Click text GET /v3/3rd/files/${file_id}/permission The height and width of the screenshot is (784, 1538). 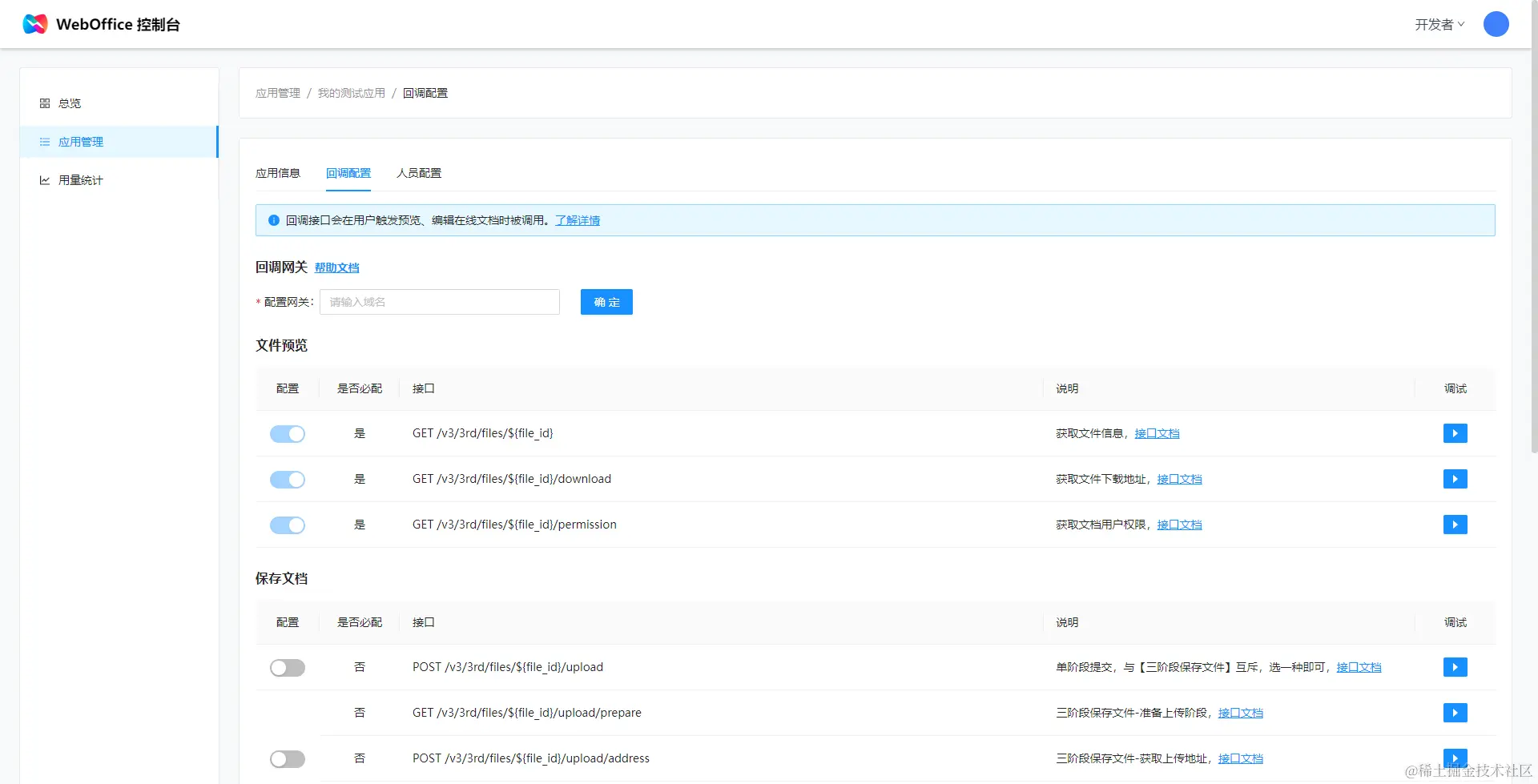[x=514, y=525]
